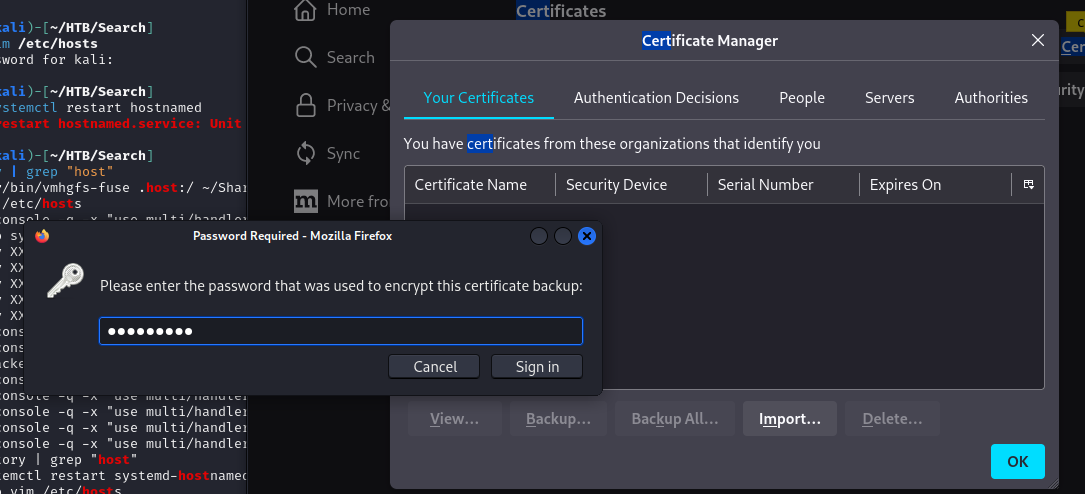The width and height of the screenshot is (1085, 494).
Task: Close the Certificate Manager dialog
Action: (x=1037, y=41)
